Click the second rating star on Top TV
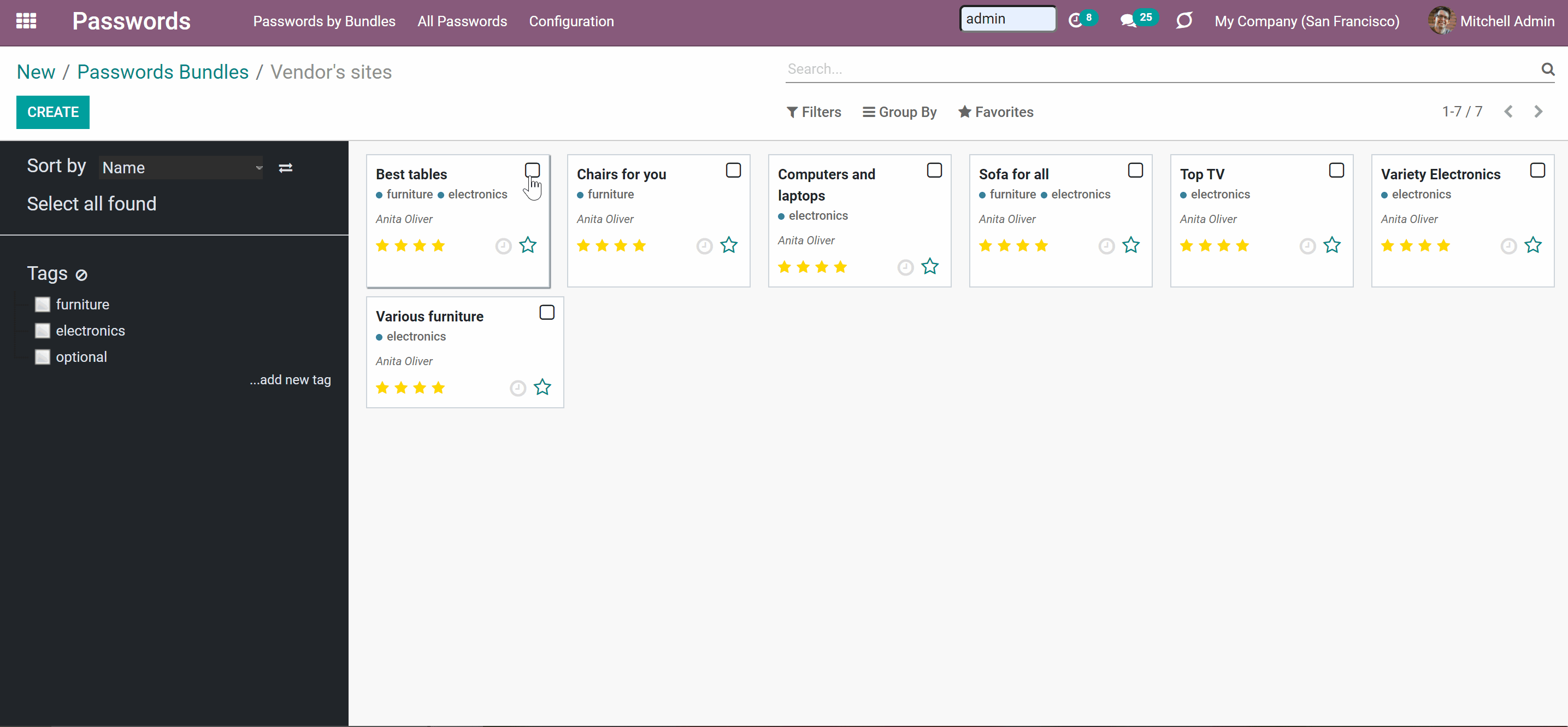1568x727 pixels. coord(1205,245)
